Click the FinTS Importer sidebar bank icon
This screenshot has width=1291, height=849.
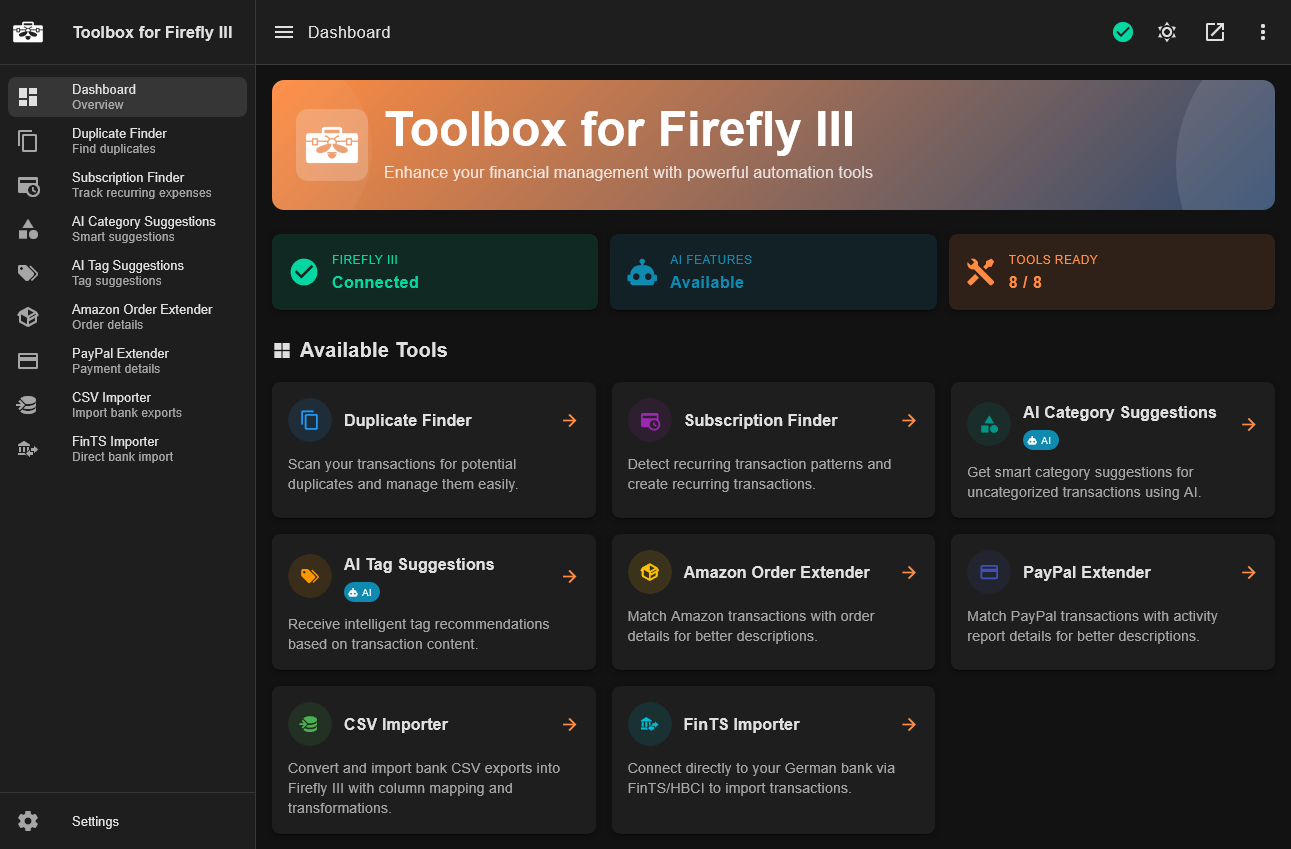coord(28,449)
